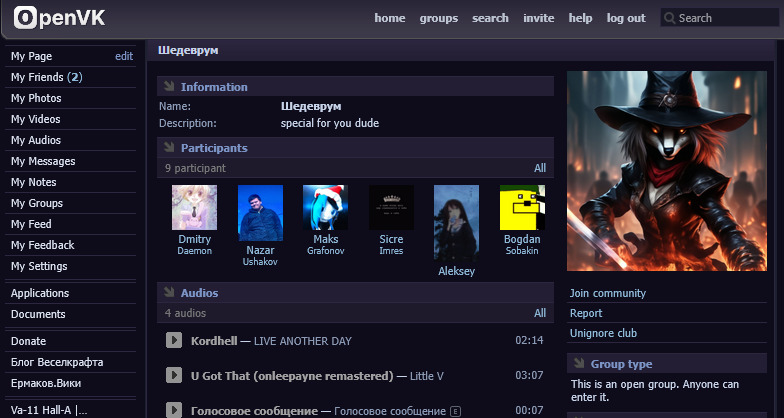Open Dmitry Daemon's avatar
Viewport: 784px width, 418px height.
(194, 207)
